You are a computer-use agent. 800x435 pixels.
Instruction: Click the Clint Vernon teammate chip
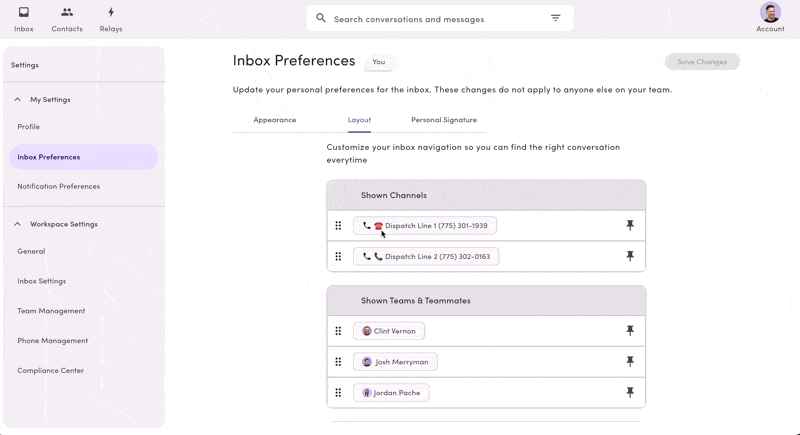(x=389, y=331)
